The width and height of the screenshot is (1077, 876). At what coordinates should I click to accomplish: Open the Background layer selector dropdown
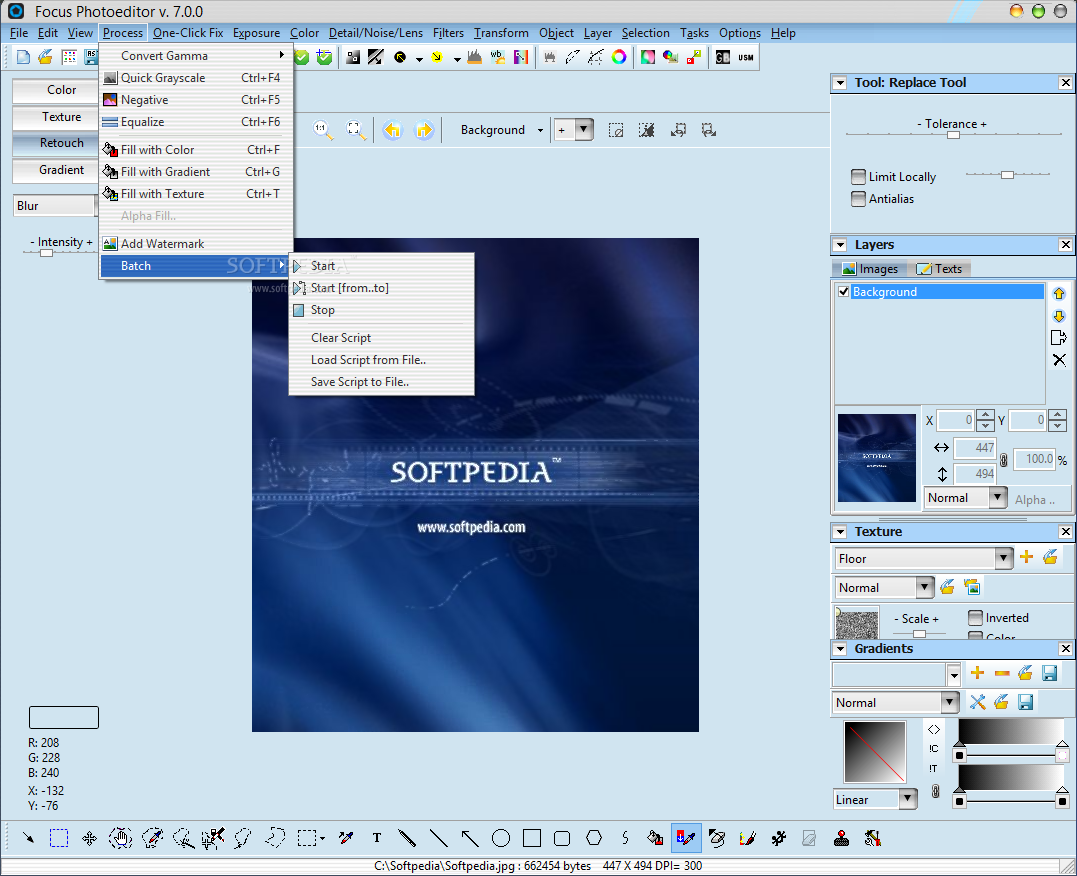(x=541, y=130)
